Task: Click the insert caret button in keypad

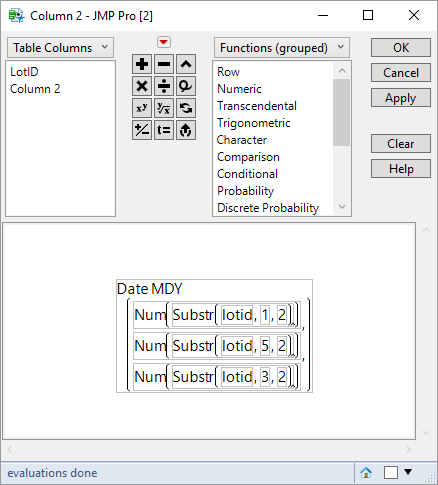Action: [186, 64]
